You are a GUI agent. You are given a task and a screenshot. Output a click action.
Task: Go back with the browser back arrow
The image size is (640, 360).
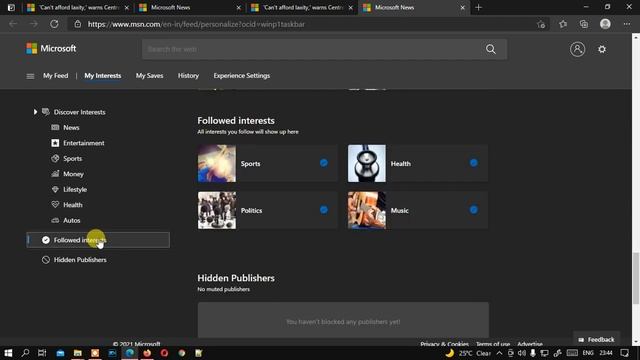pyautogui.click(x=13, y=24)
